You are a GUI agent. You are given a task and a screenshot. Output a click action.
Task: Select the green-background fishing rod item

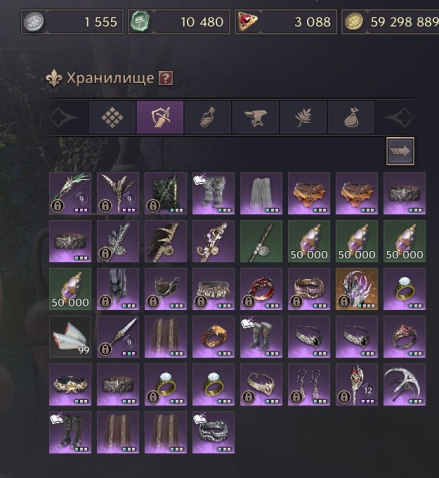point(261,241)
